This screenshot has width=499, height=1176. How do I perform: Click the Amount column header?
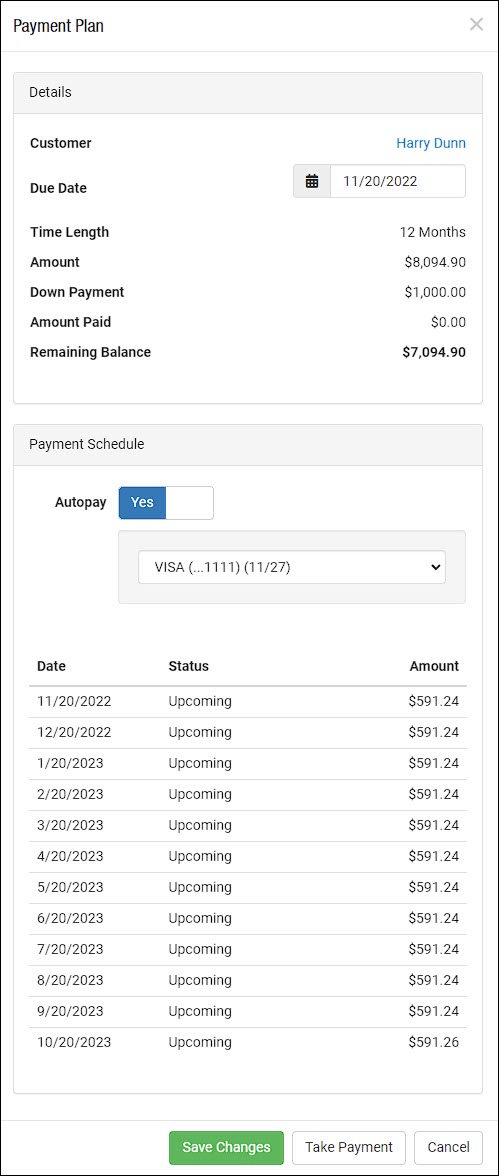click(x=434, y=666)
